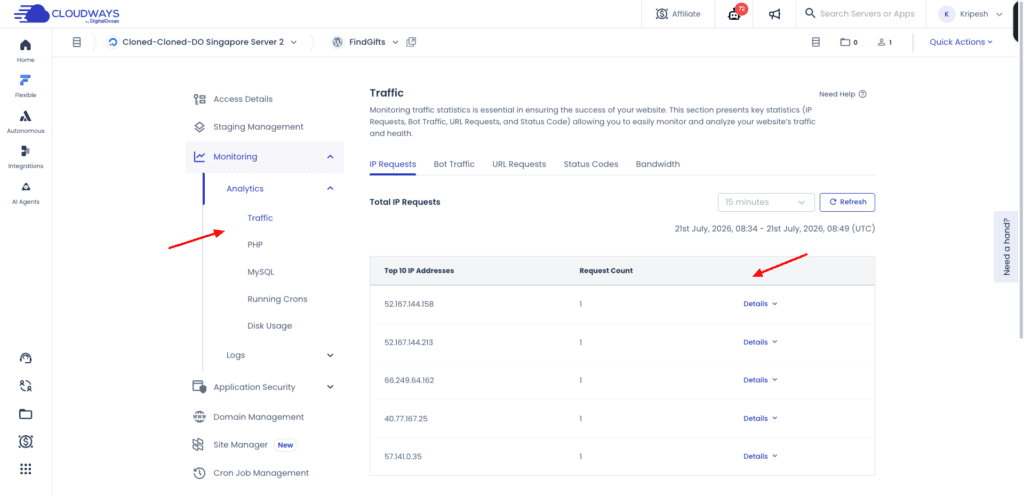Click the Cron Job Management clock icon
Viewport: 1024px width, 495px height.
pyautogui.click(x=200, y=473)
